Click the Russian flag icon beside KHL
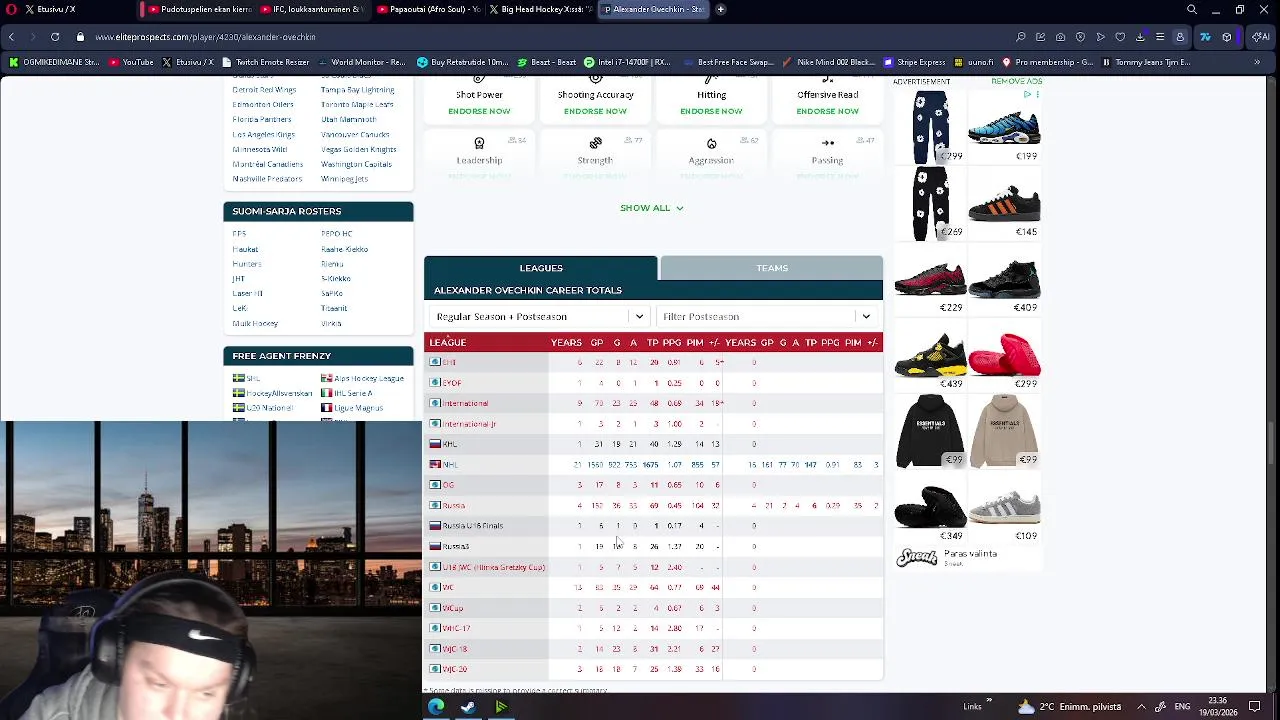The width and height of the screenshot is (1280, 720). click(x=435, y=444)
